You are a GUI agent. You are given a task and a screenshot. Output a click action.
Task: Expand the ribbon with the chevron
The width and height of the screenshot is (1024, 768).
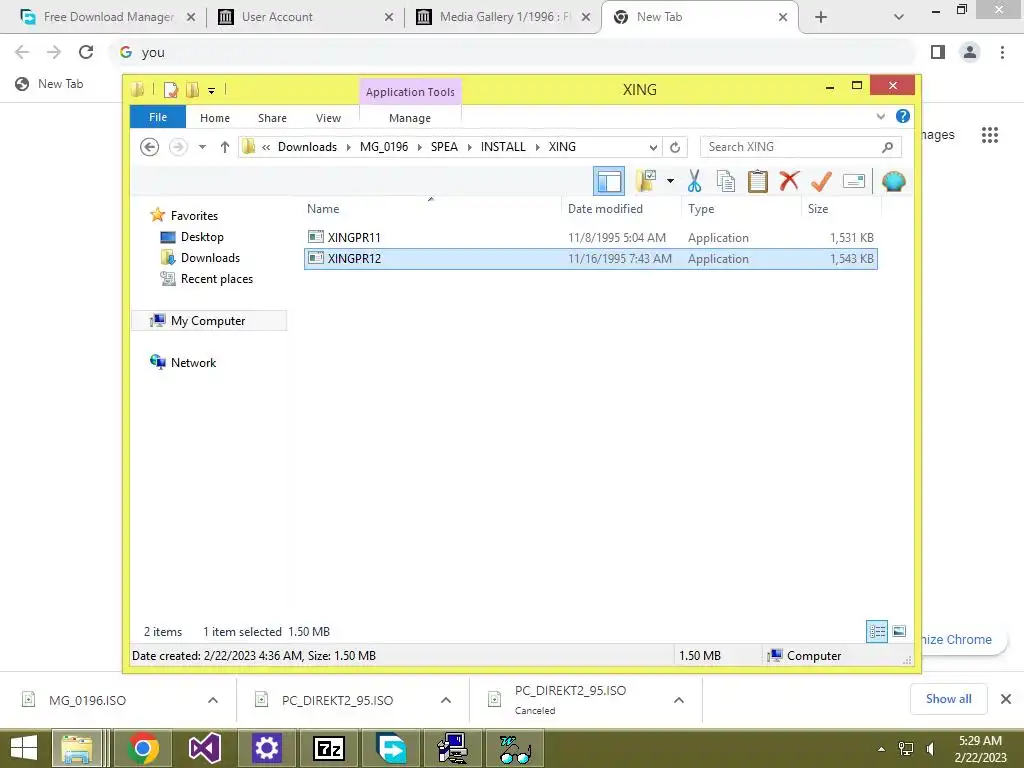pos(880,116)
